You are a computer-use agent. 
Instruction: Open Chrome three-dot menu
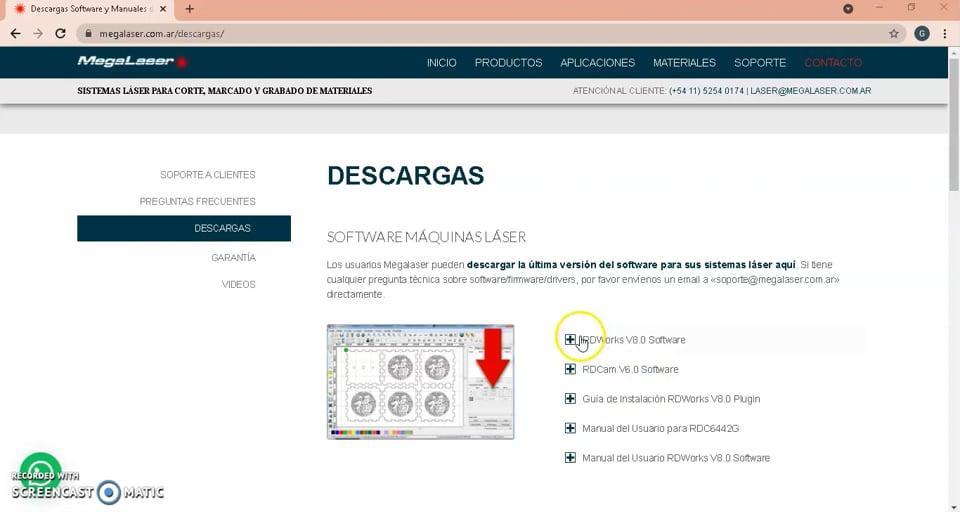(x=945, y=34)
